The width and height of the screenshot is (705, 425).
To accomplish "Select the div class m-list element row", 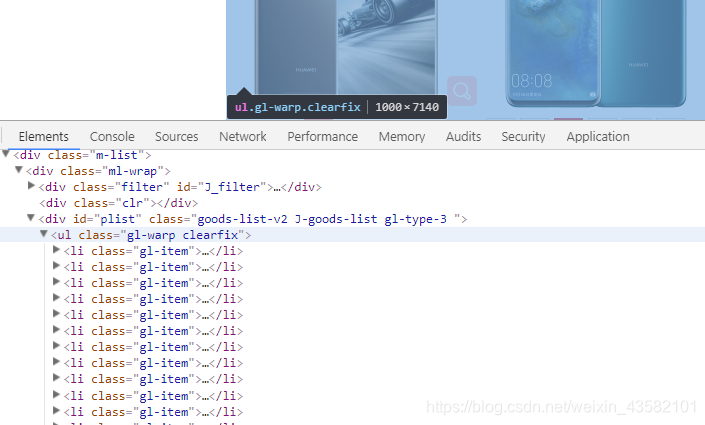I will 352,155.
